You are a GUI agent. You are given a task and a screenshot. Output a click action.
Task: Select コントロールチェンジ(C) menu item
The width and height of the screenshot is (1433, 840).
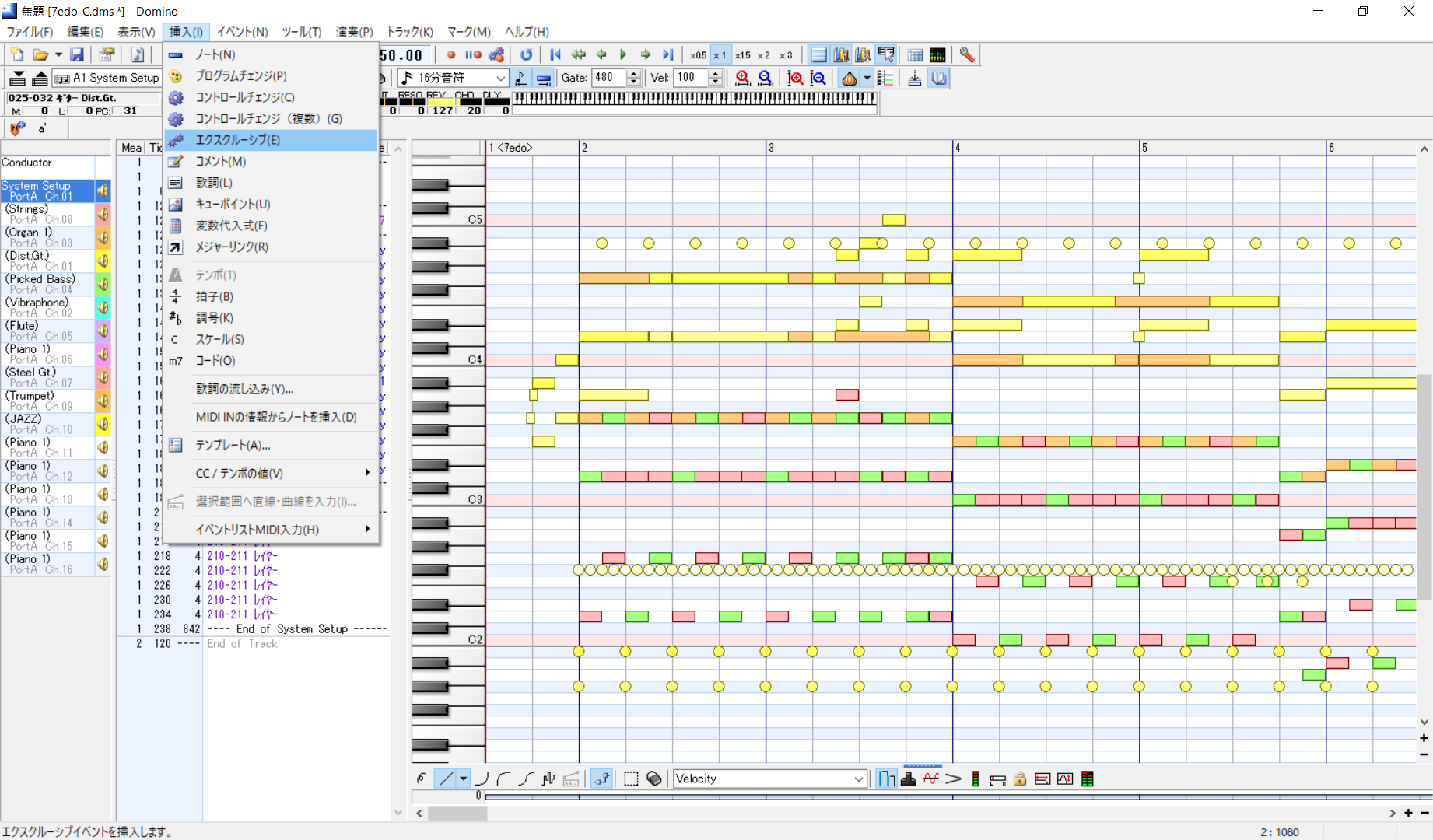tap(270, 97)
